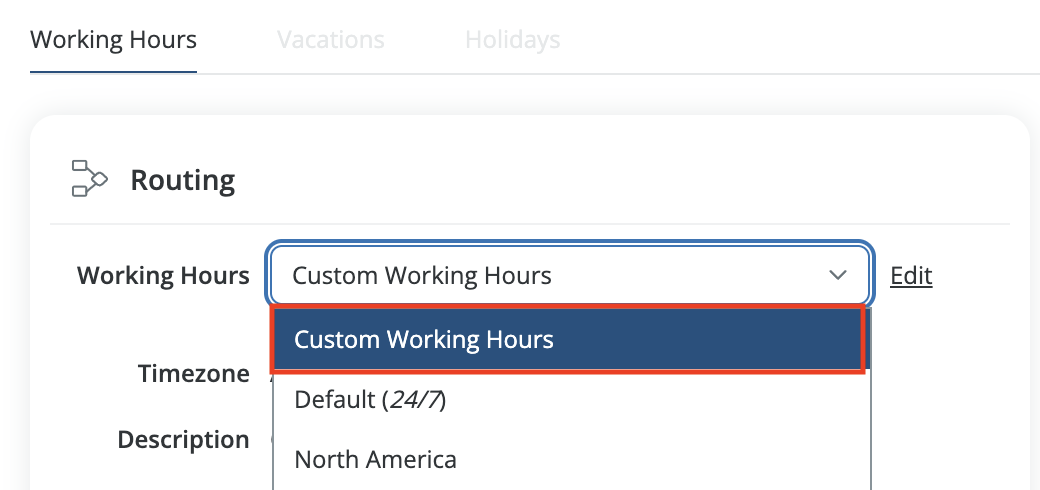Open the Vacations tab
This screenshot has width=1040, height=490.
tap(330, 40)
